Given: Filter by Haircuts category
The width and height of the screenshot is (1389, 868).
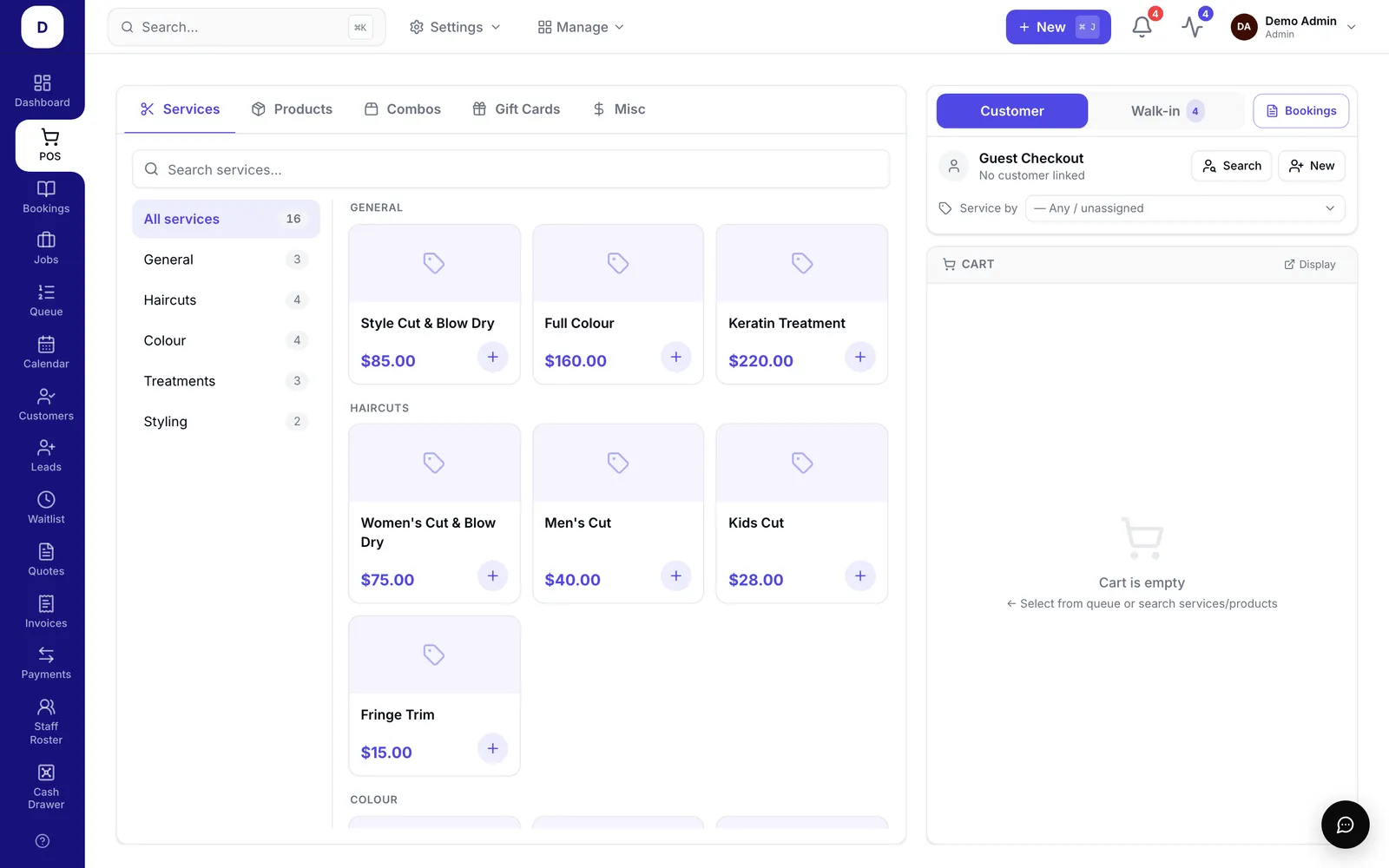Looking at the screenshot, I should [226, 300].
